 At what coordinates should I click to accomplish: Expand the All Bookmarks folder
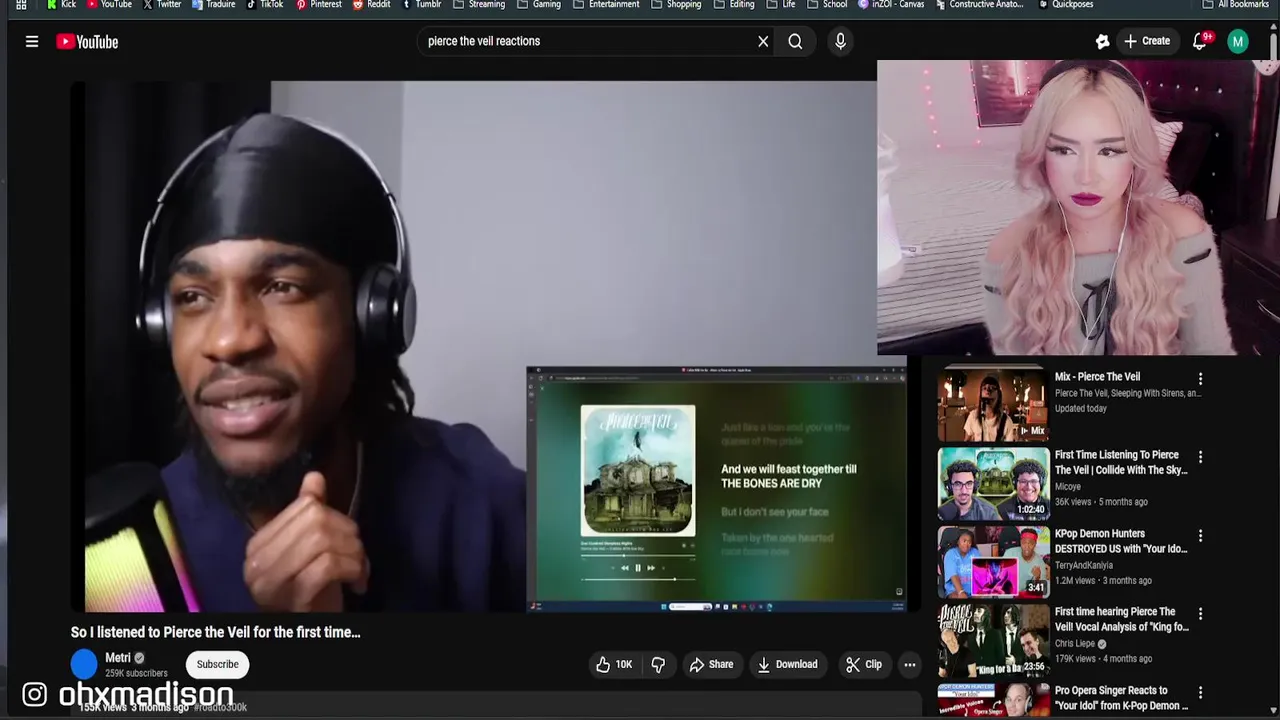[1236, 5]
